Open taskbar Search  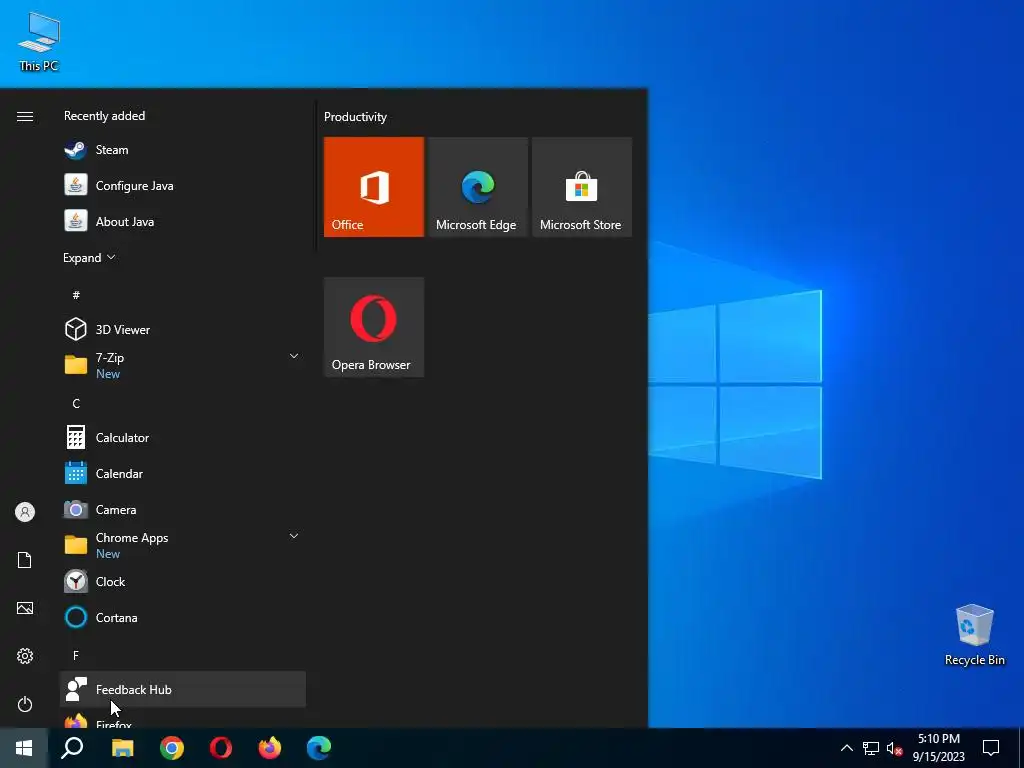(72, 748)
